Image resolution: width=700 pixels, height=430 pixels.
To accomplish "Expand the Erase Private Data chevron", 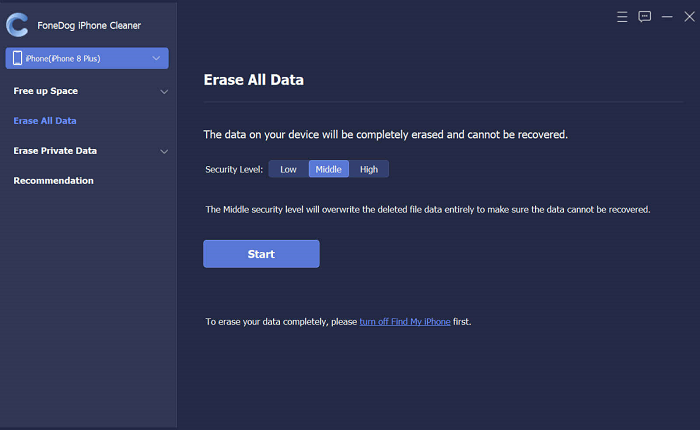I will coord(164,152).
